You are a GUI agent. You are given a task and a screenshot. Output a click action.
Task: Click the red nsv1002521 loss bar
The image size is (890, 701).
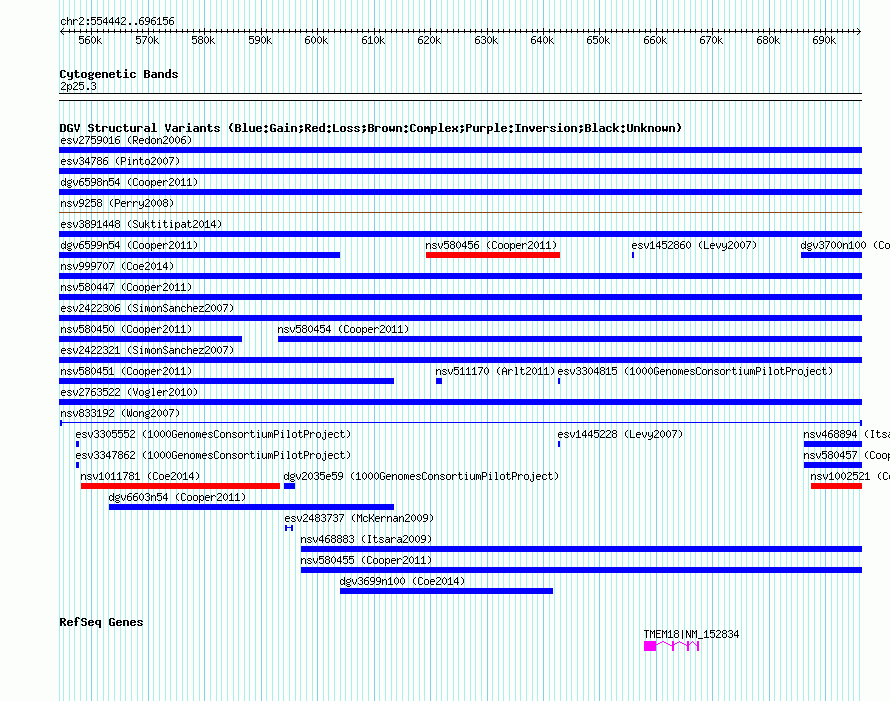(836, 486)
